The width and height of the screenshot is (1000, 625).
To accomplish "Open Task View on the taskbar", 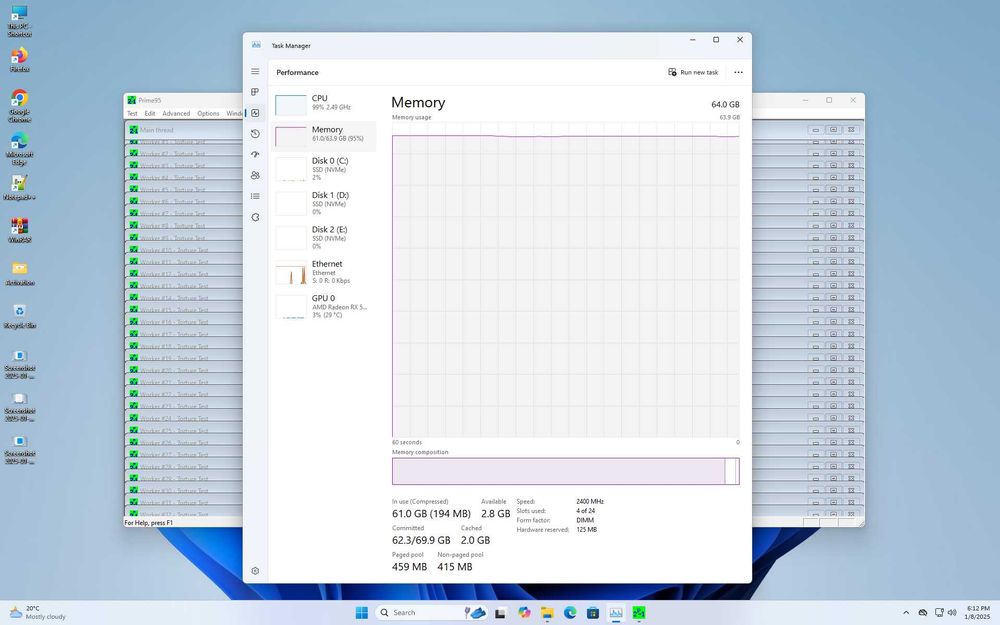I will pos(501,612).
